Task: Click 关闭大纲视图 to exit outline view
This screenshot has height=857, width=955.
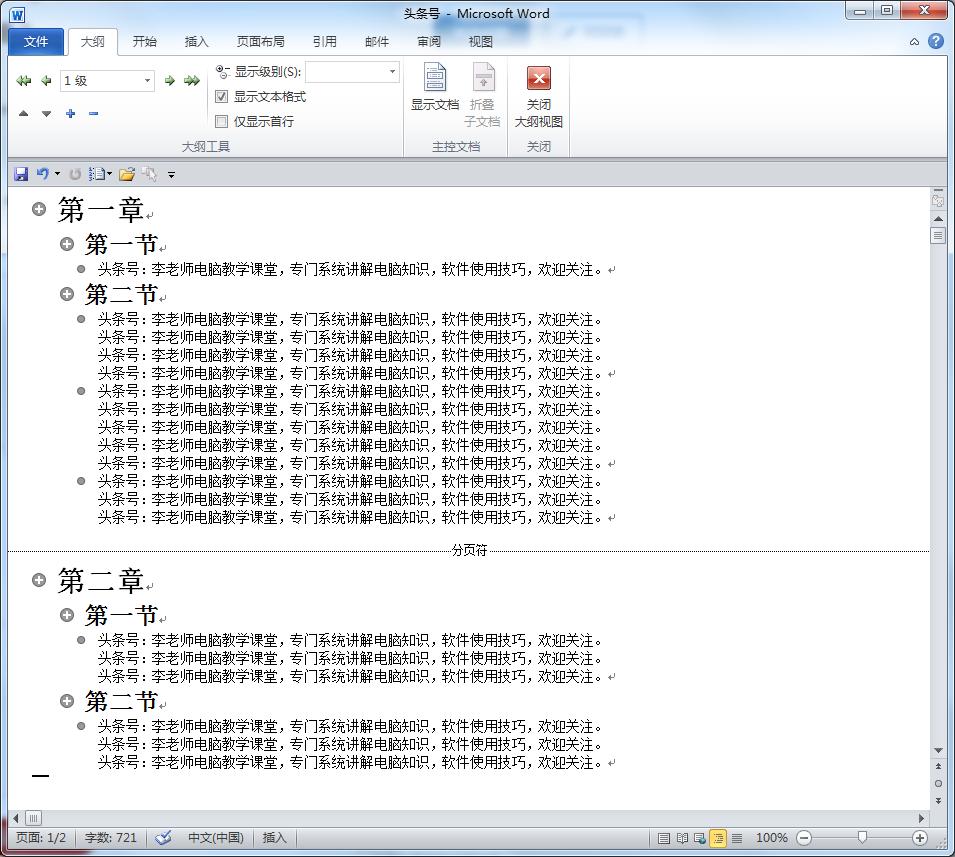Action: [539, 95]
